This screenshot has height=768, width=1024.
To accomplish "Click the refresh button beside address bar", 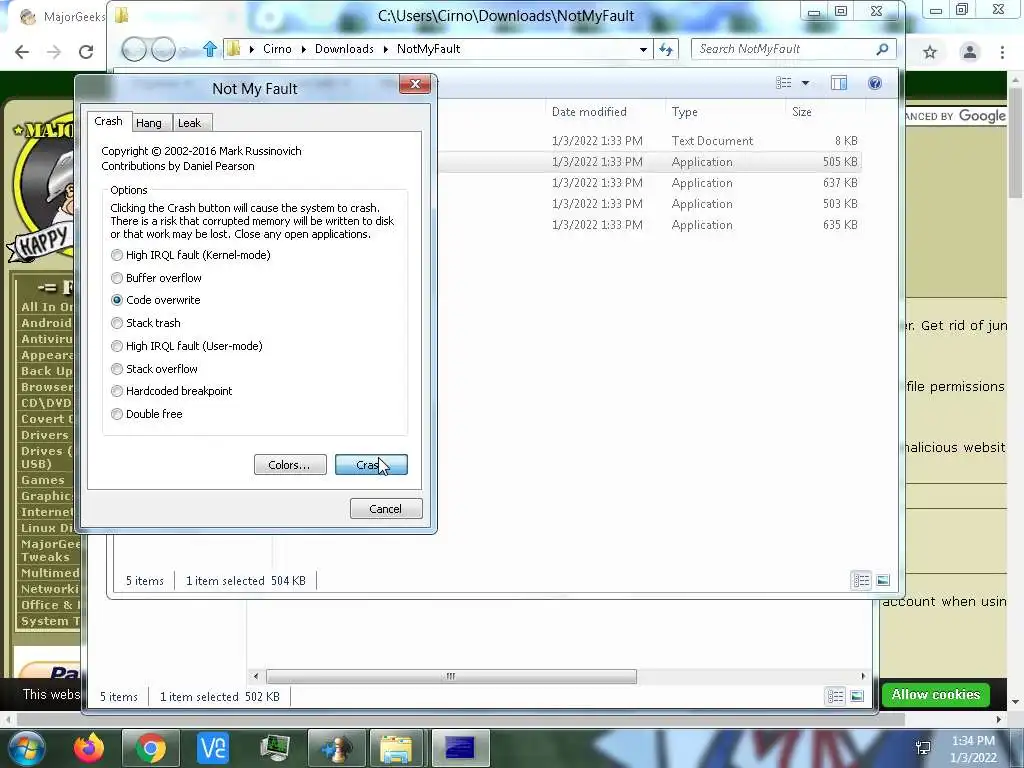I will point(666,49).
